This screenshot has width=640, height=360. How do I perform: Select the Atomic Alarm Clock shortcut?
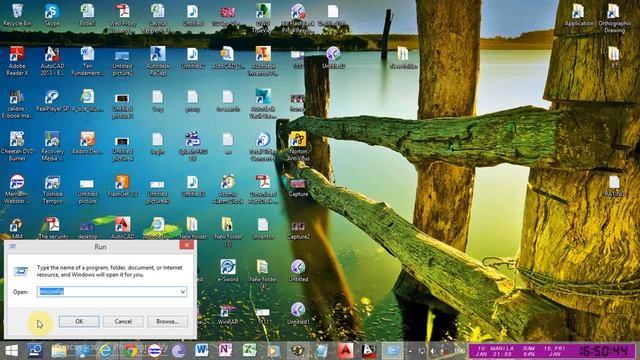tap(228, 189)
